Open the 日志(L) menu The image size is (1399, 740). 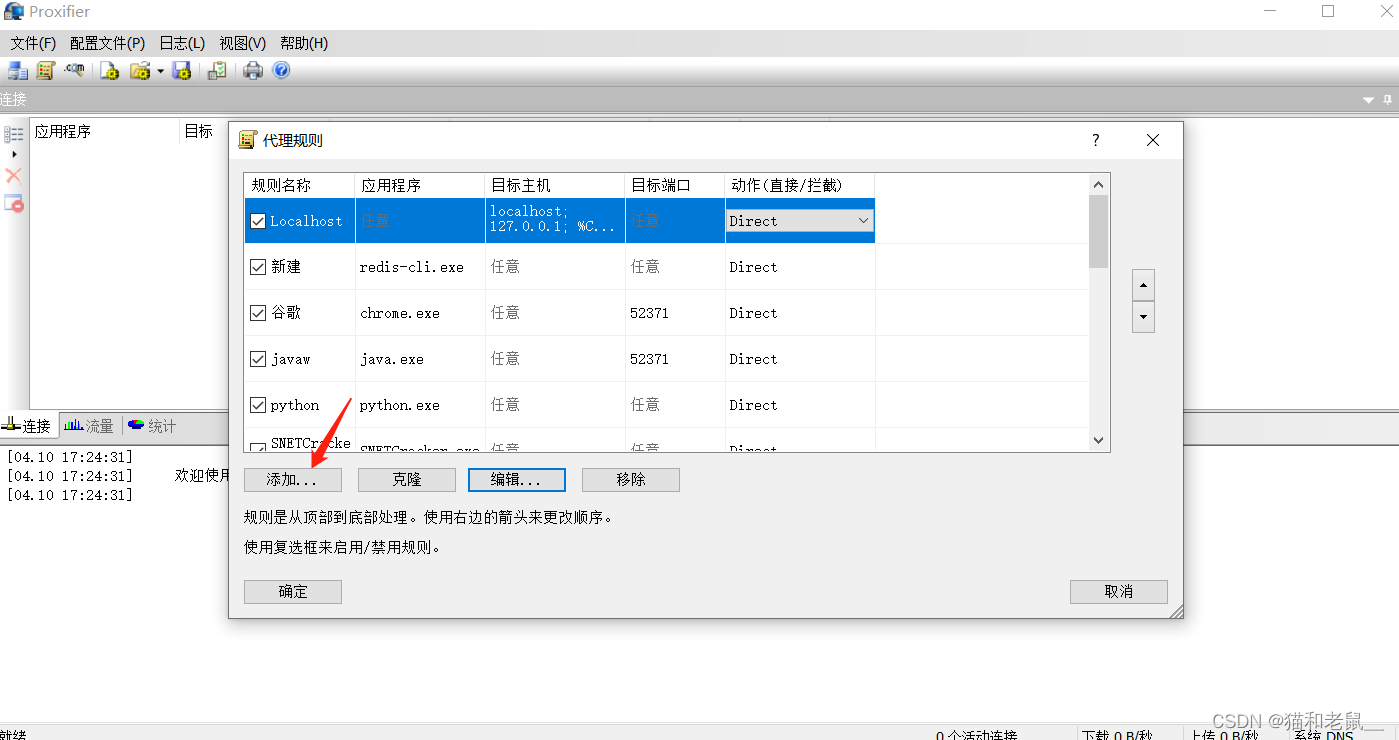click(x=182, y=43)
